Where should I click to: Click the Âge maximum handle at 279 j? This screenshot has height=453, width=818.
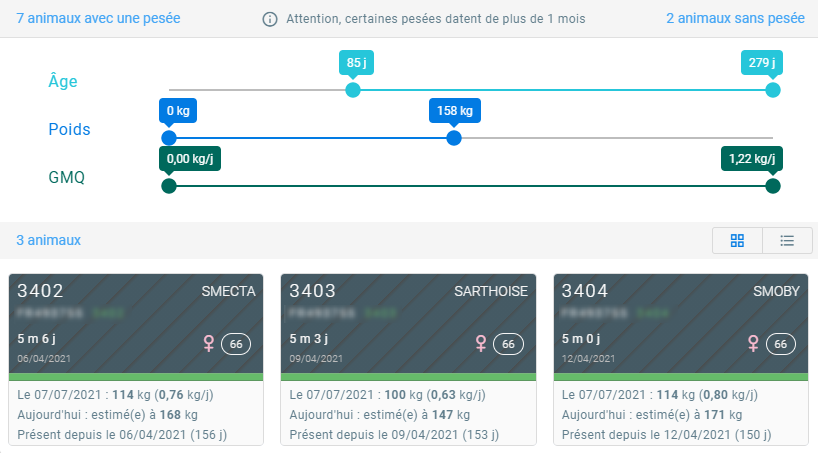[x=773, y=90]
